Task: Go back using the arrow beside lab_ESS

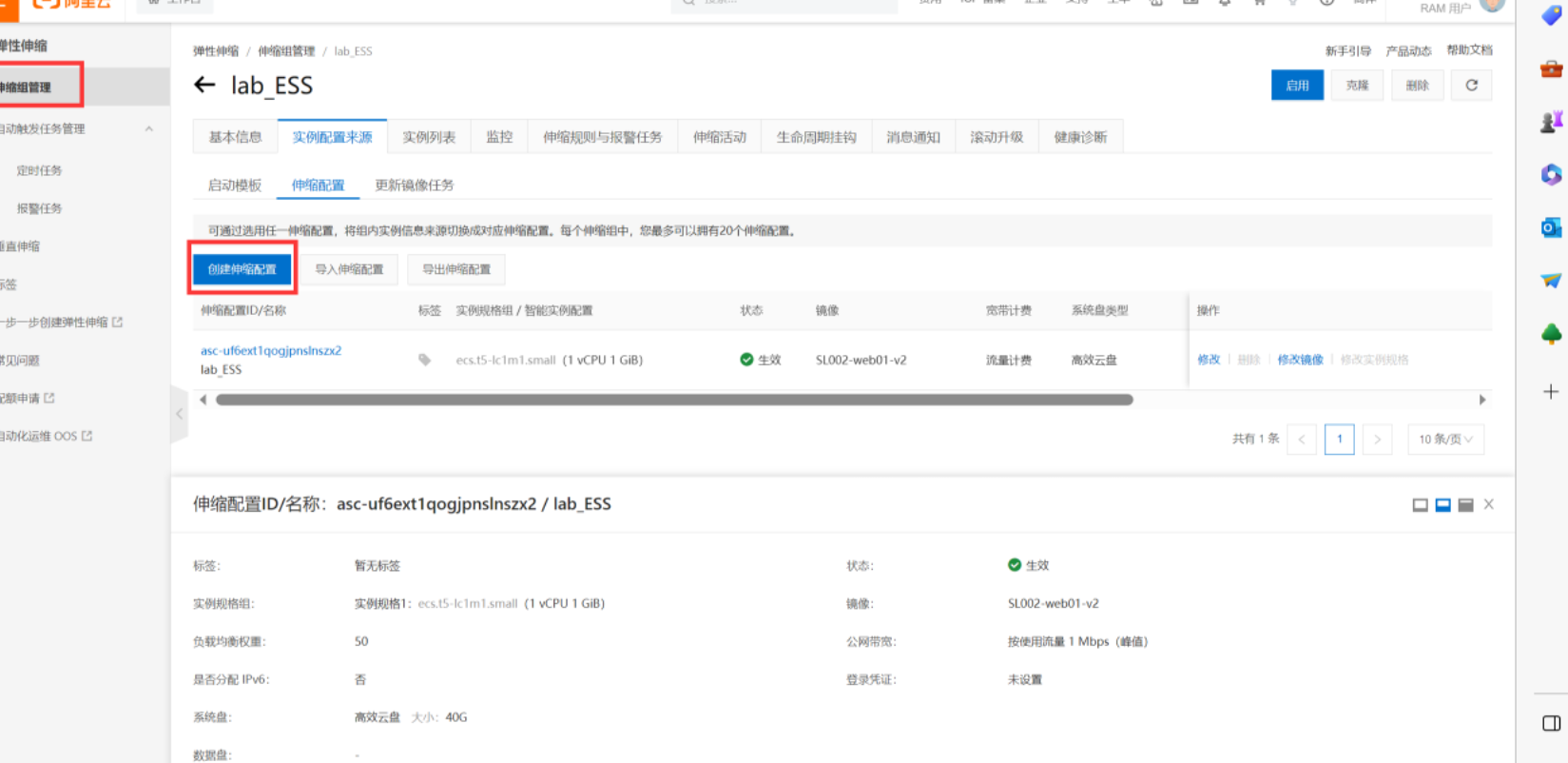Action: [x=204, y=86]
